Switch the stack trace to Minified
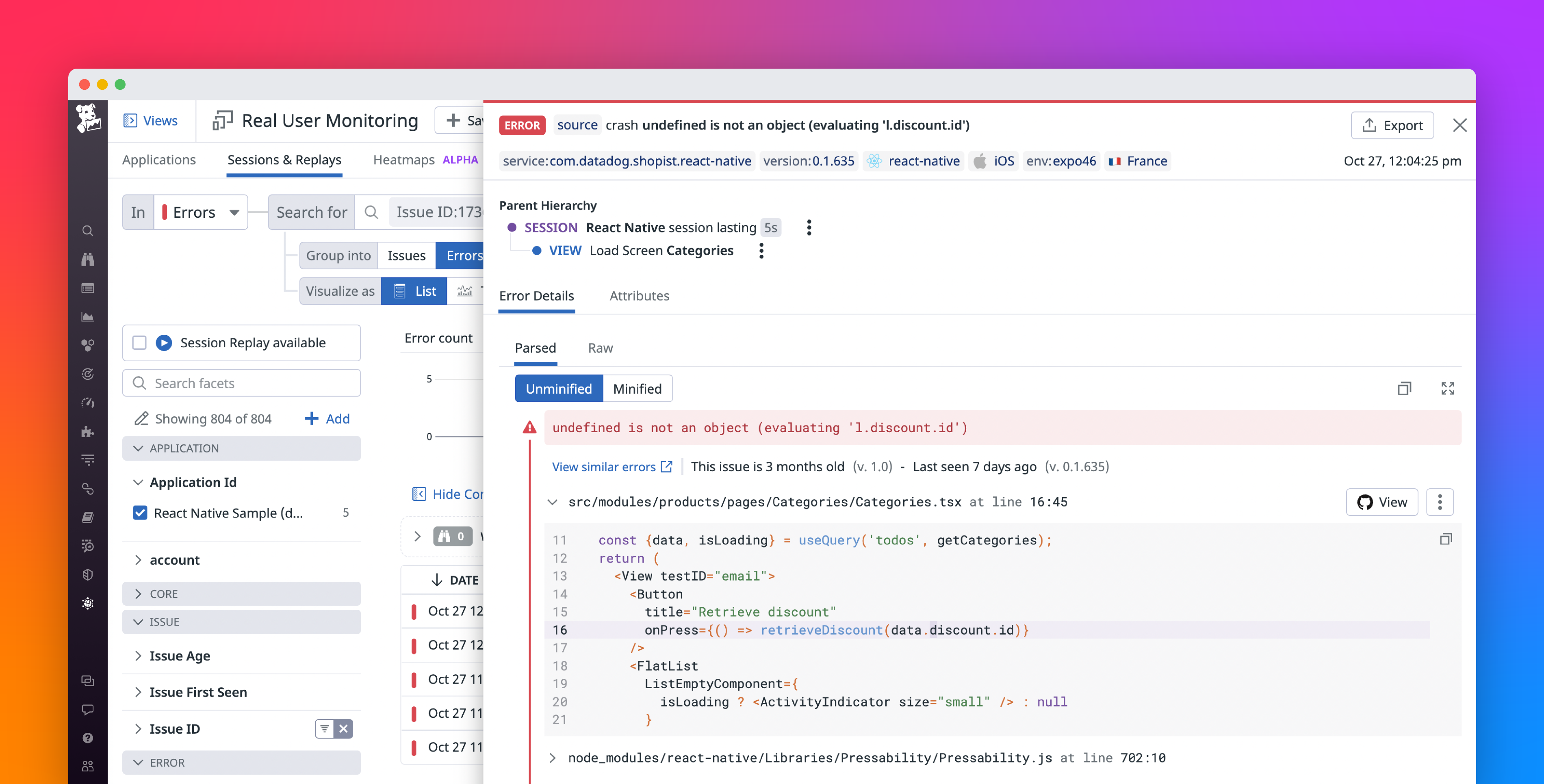The width and height of the screenshot is (1544, 784). coord(637,388)
